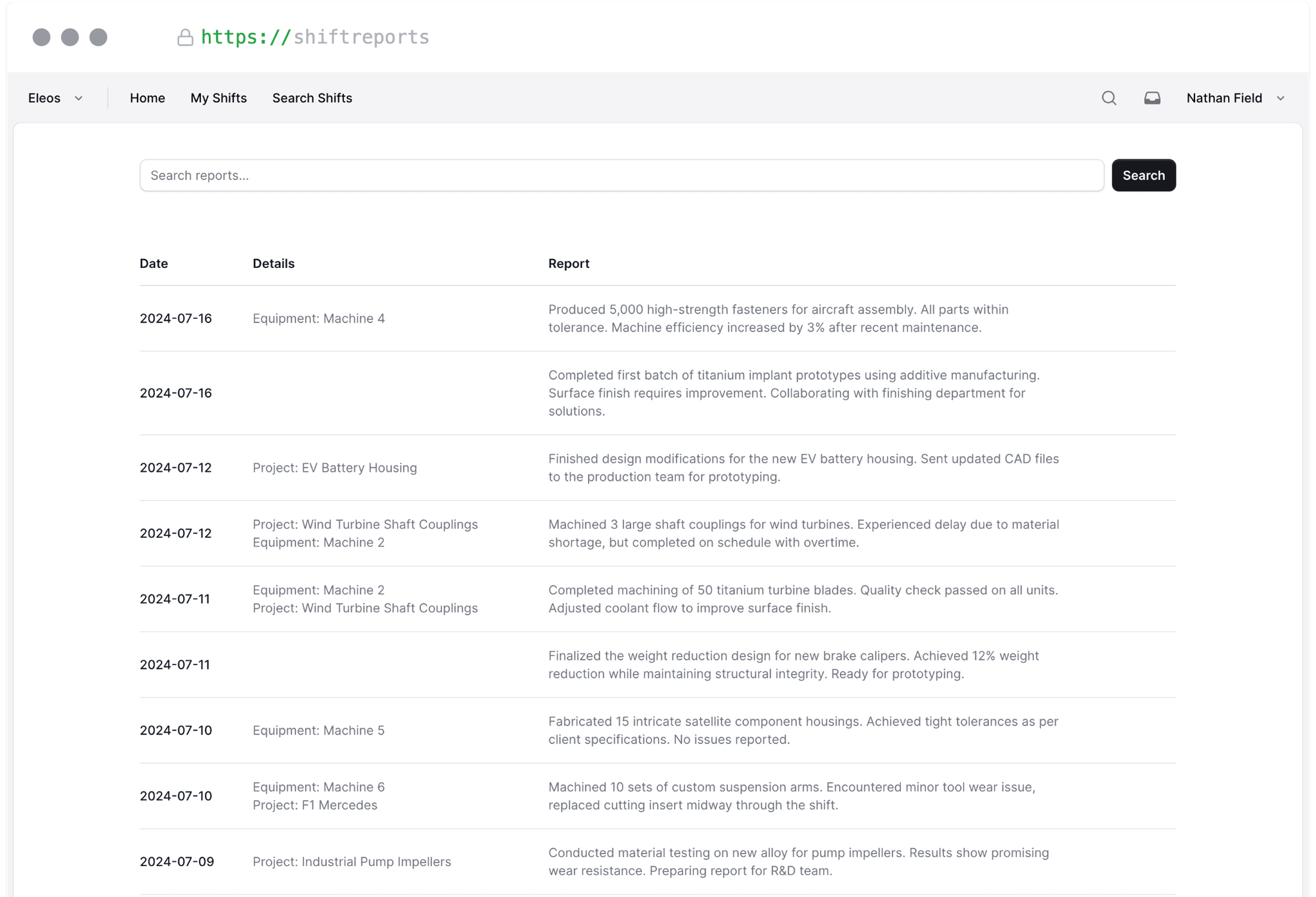Click the green traffic-light window dot
Image resolution: width=1316 pixels, height=897 pixels.
(x=99, y=37)
